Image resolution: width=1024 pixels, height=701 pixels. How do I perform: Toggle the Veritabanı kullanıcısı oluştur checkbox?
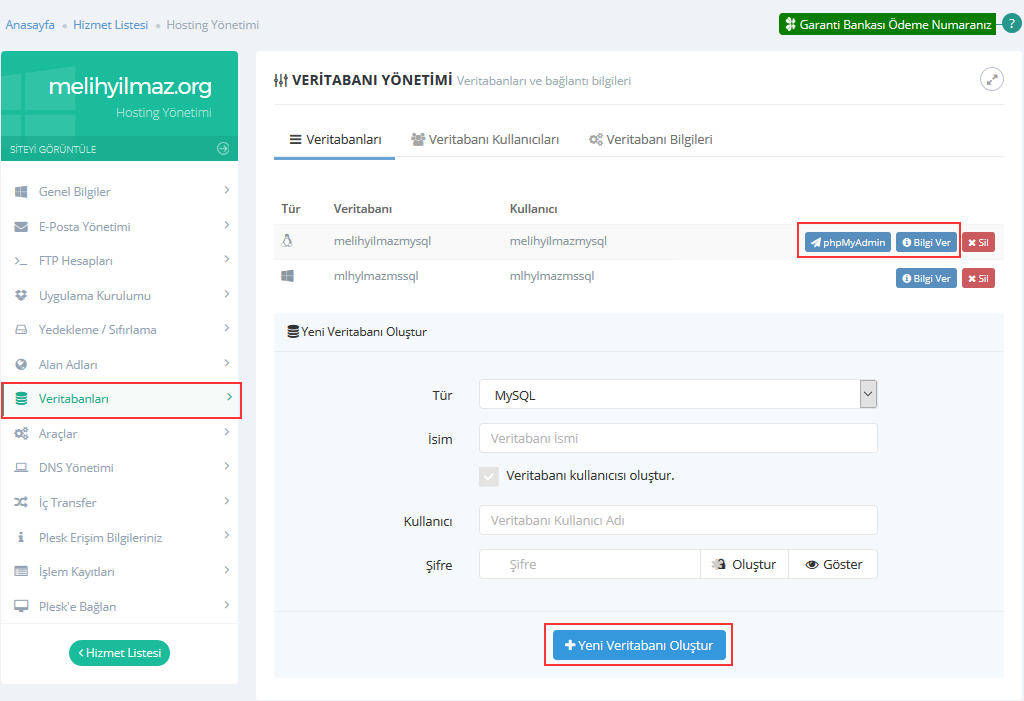point(489,476)
